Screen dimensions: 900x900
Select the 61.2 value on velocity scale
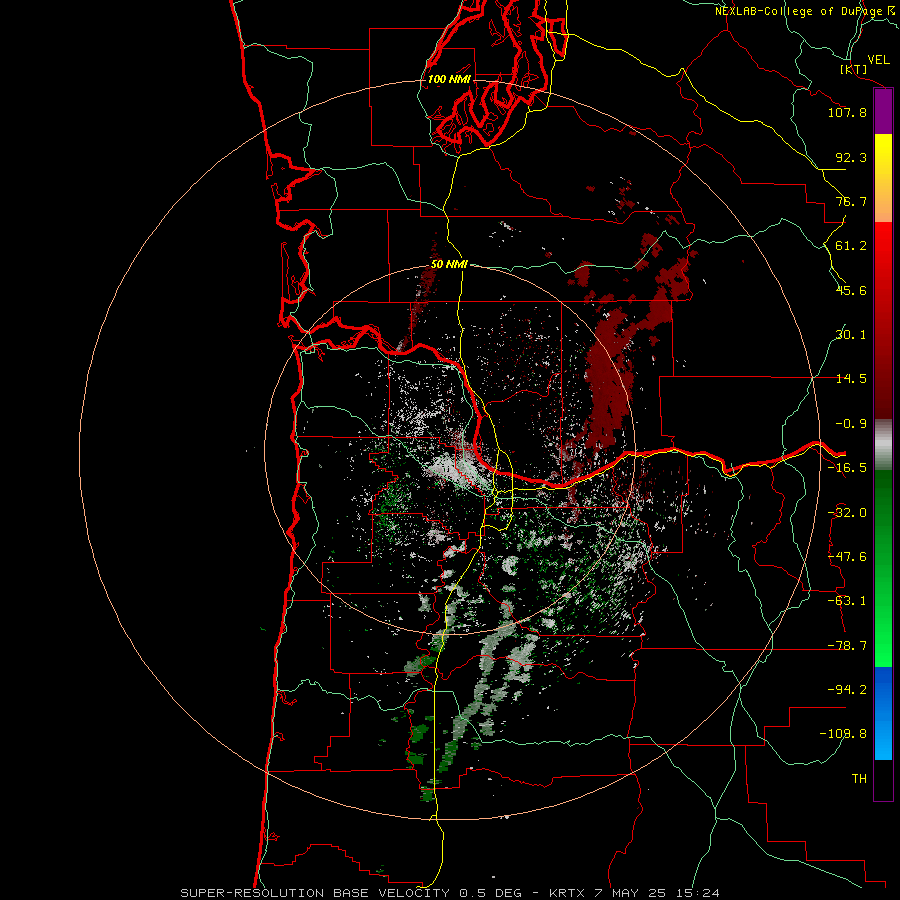click(851, 246)
